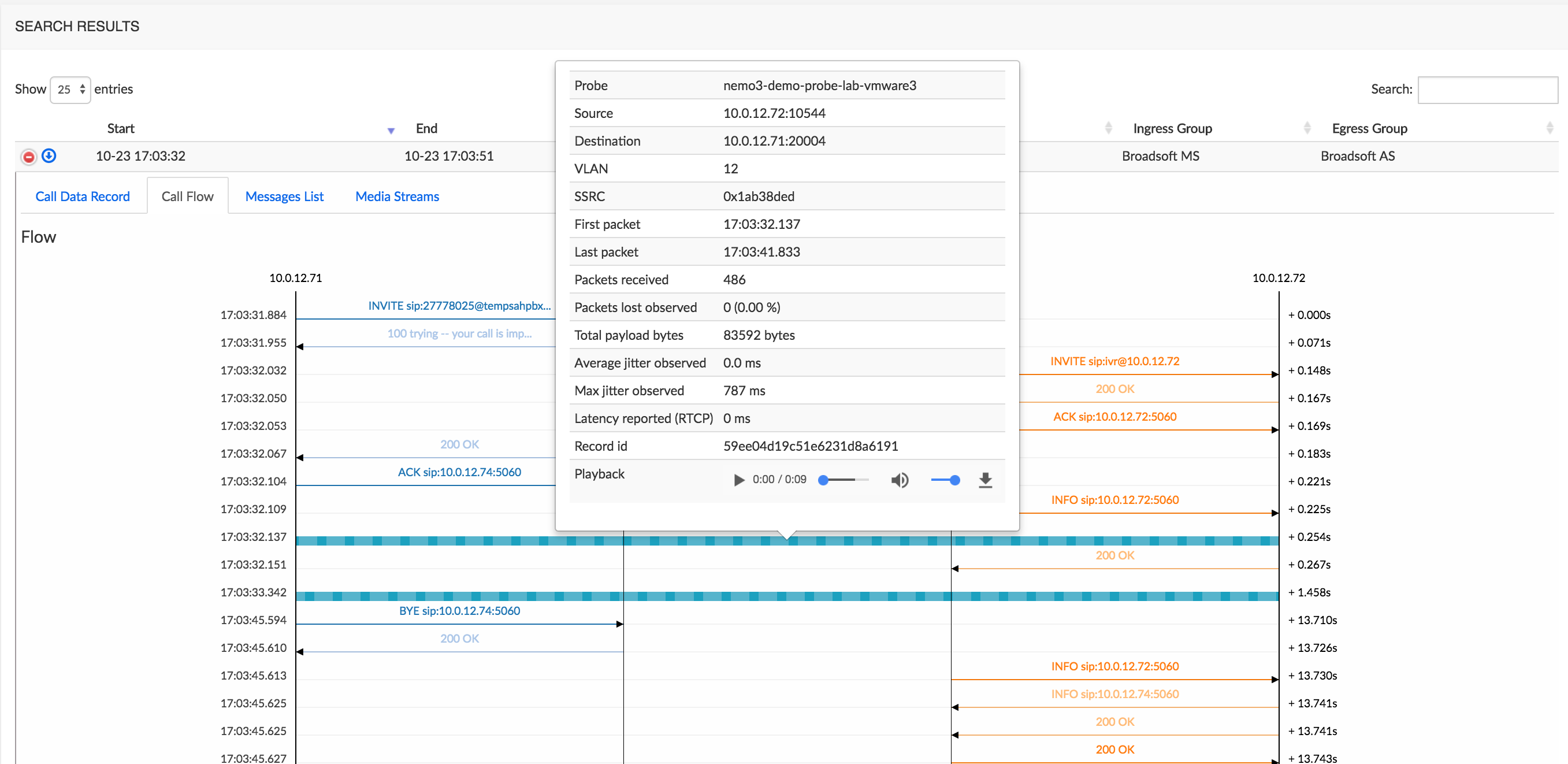Open the INFO message at 17:03:32.109
Screen dimensions: 1568x764
click(1114, 500)
